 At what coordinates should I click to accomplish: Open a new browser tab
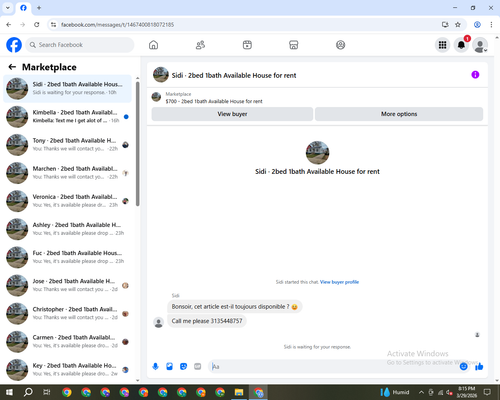point(39,8)
